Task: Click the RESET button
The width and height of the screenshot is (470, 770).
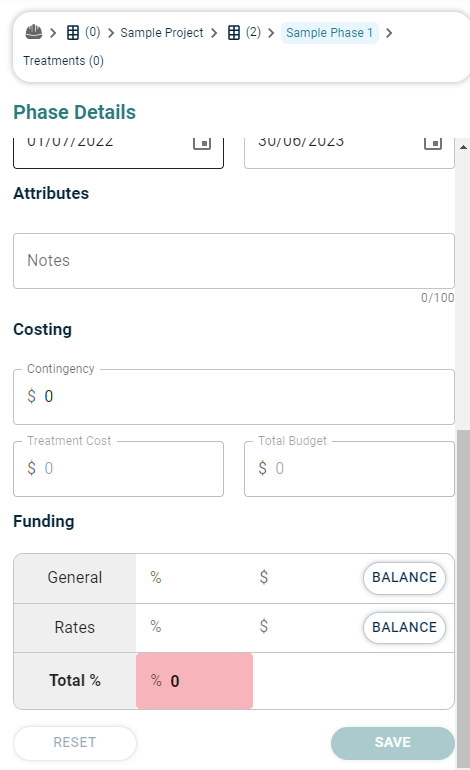Action: (75, 742)
